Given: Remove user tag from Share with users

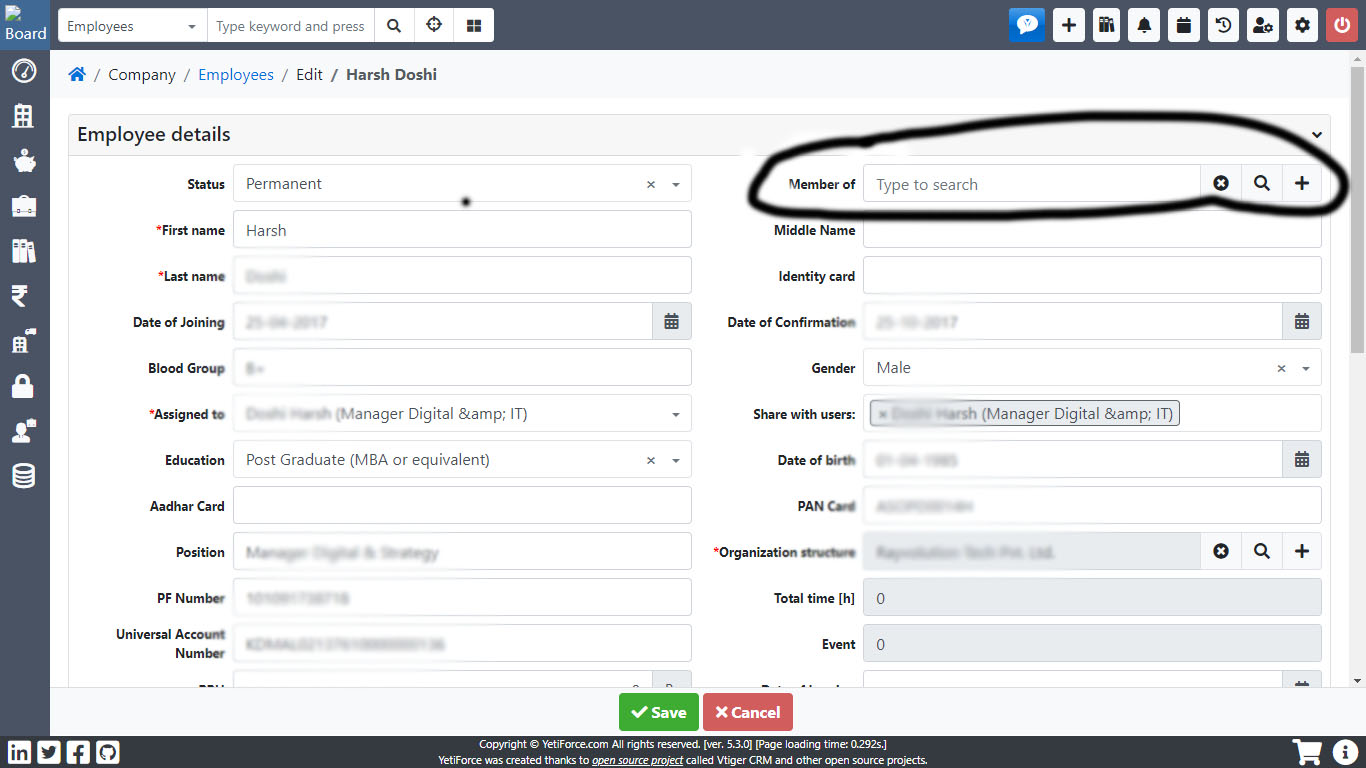Looking at the screenshot, I should (883, 414).
